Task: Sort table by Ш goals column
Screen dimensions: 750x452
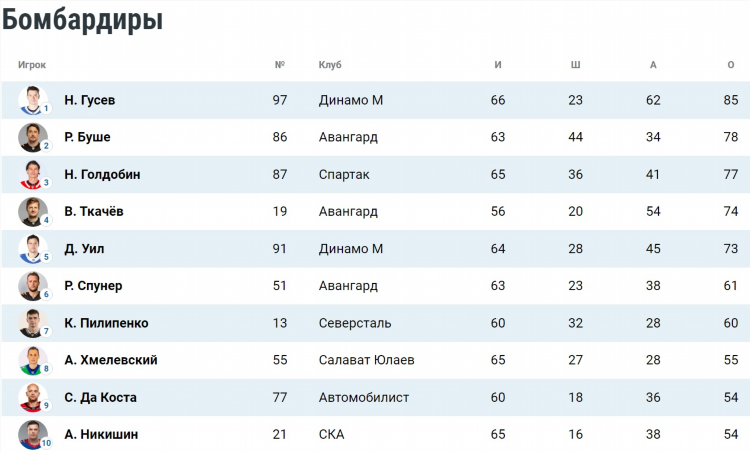Action: point(575,65)
